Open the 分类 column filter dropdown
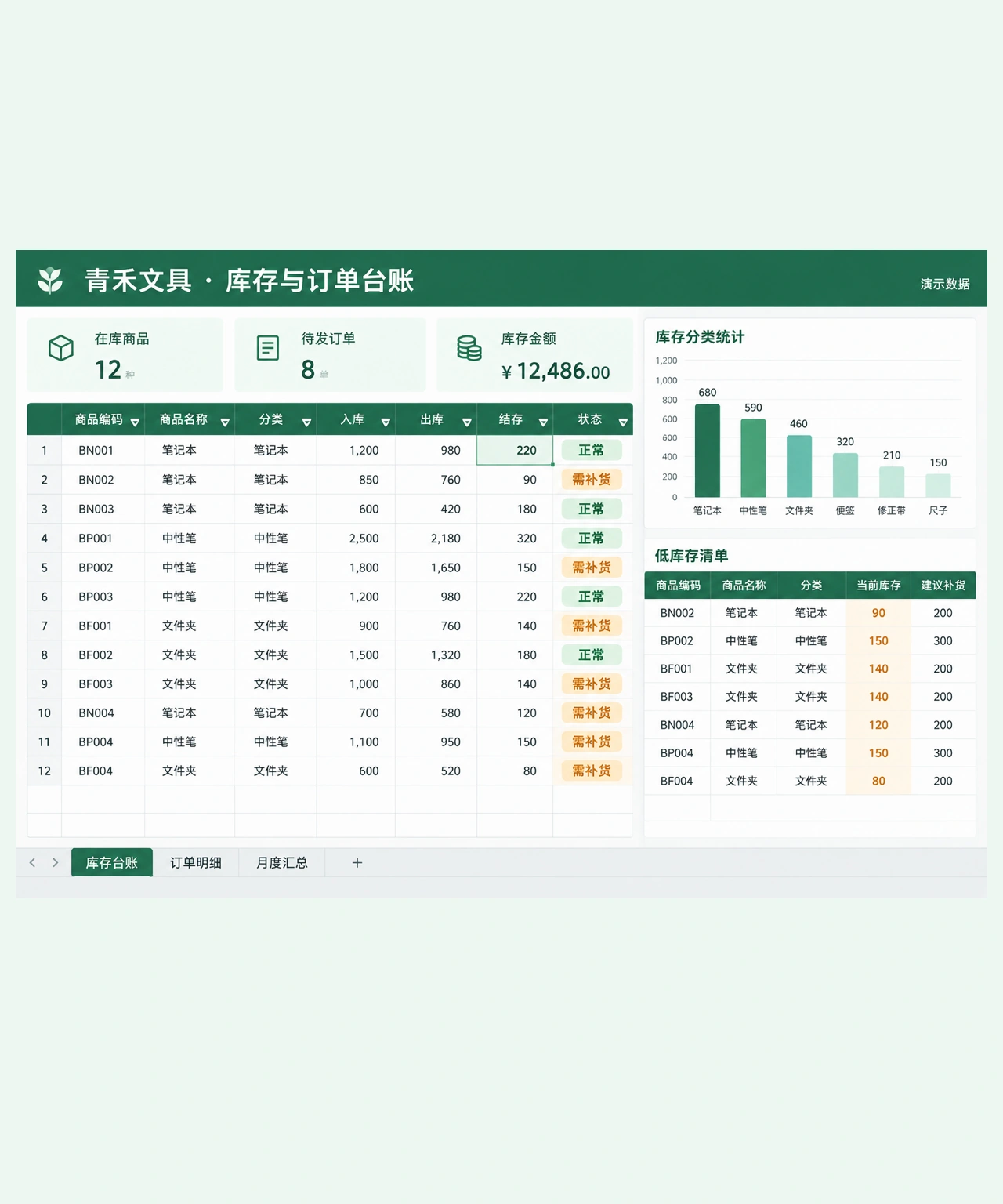 point(306,422)
